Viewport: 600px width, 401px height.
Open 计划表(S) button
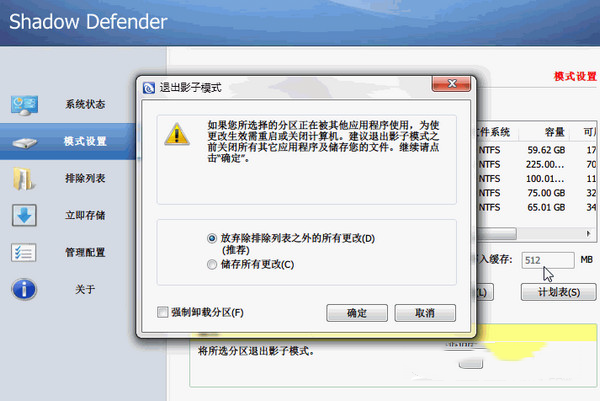click(558, 292)
